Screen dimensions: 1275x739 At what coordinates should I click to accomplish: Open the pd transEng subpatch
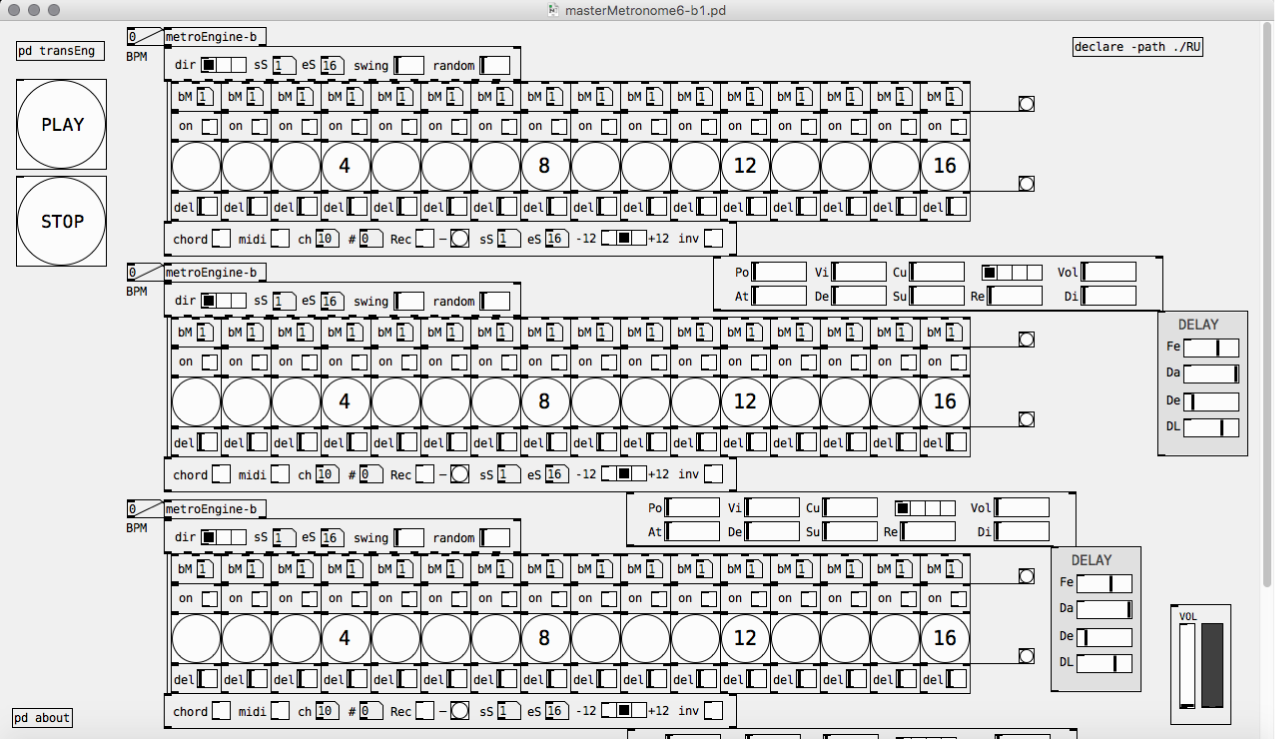(60, 51)
